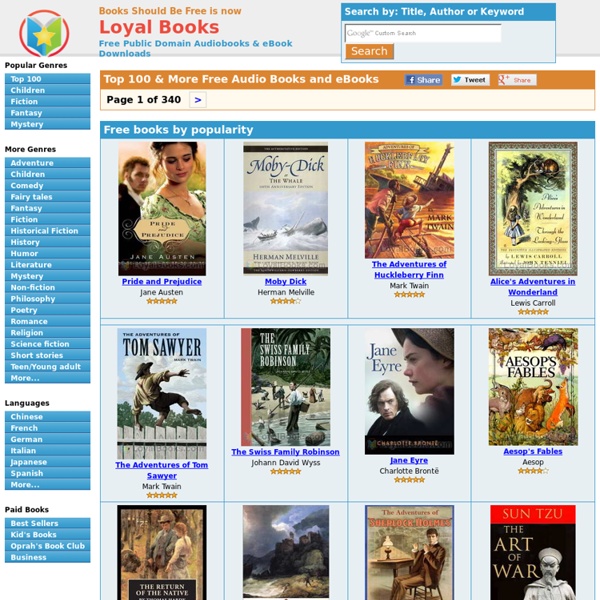Open the Moby Dick cover thumbnail
The image size is (600, 600).
tap(285, 209)
